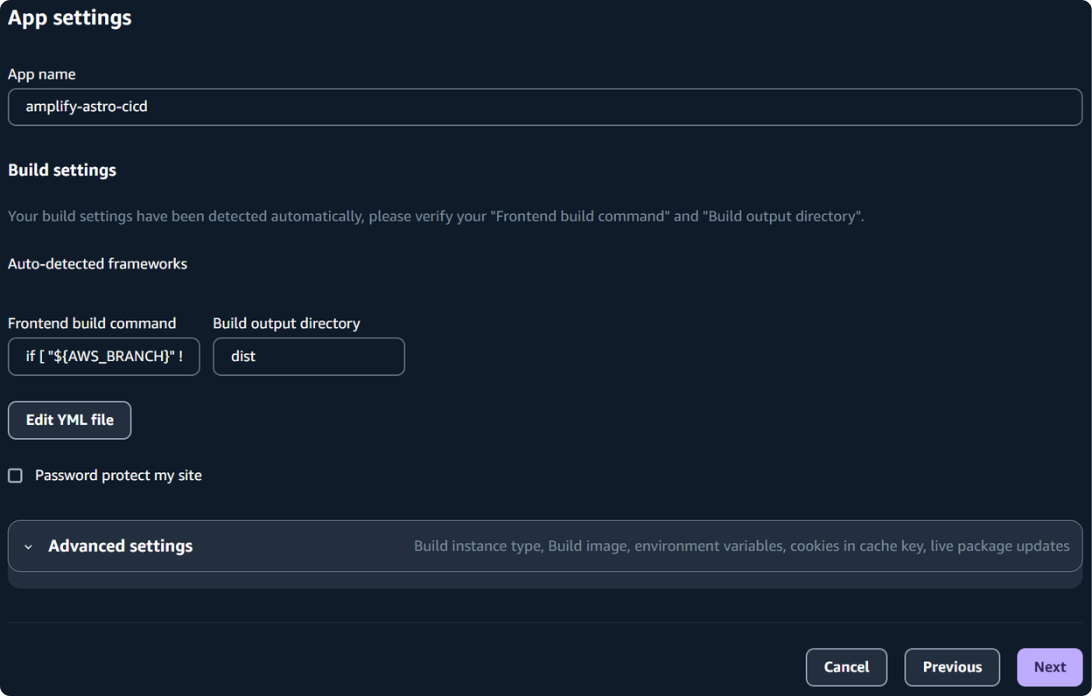Click the 'Frontend build command' label
The image size is (1092, 696).
click(x=92, y=323)
